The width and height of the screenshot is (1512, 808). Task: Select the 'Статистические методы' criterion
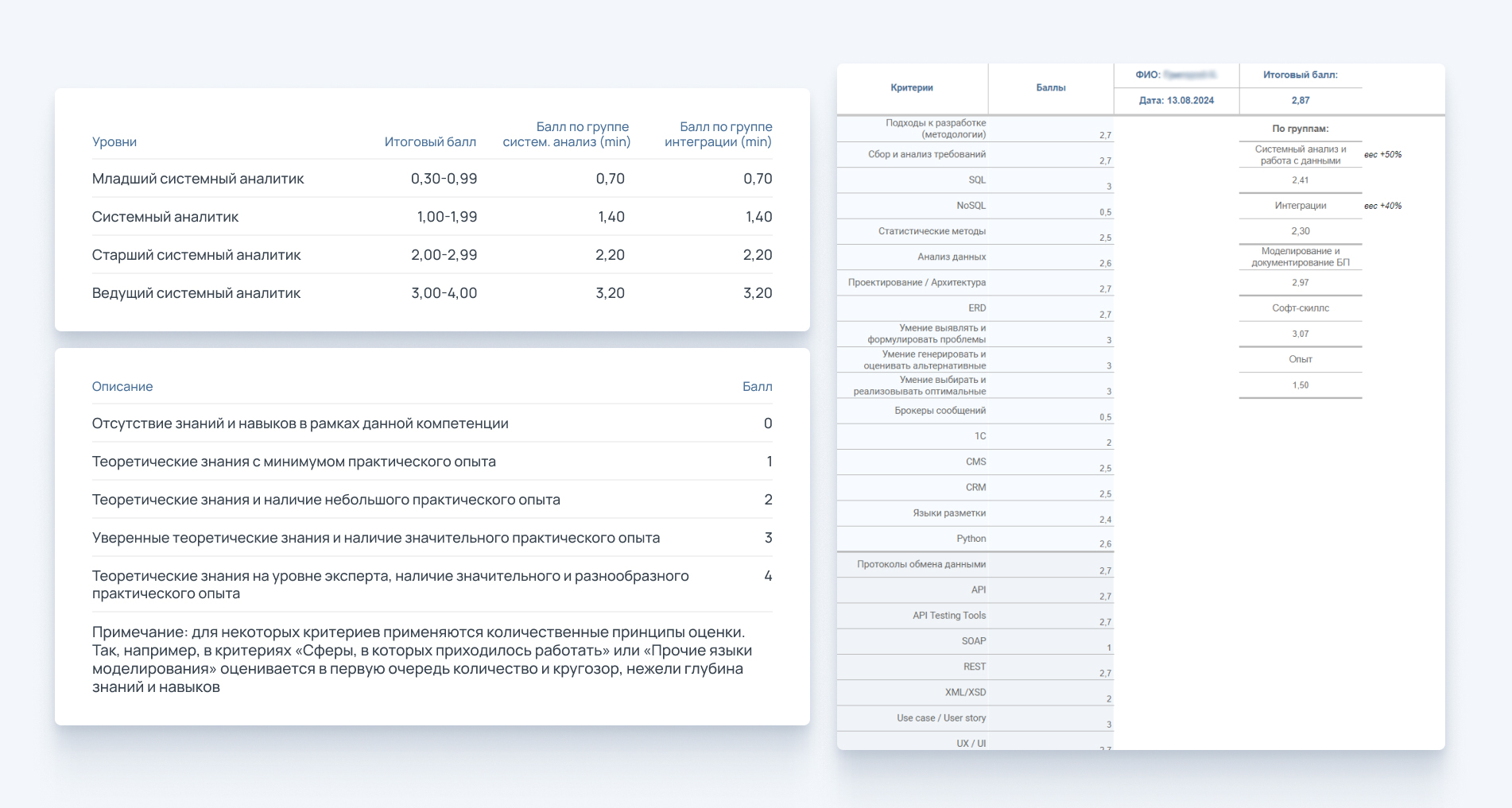click(x=932, y=231)
